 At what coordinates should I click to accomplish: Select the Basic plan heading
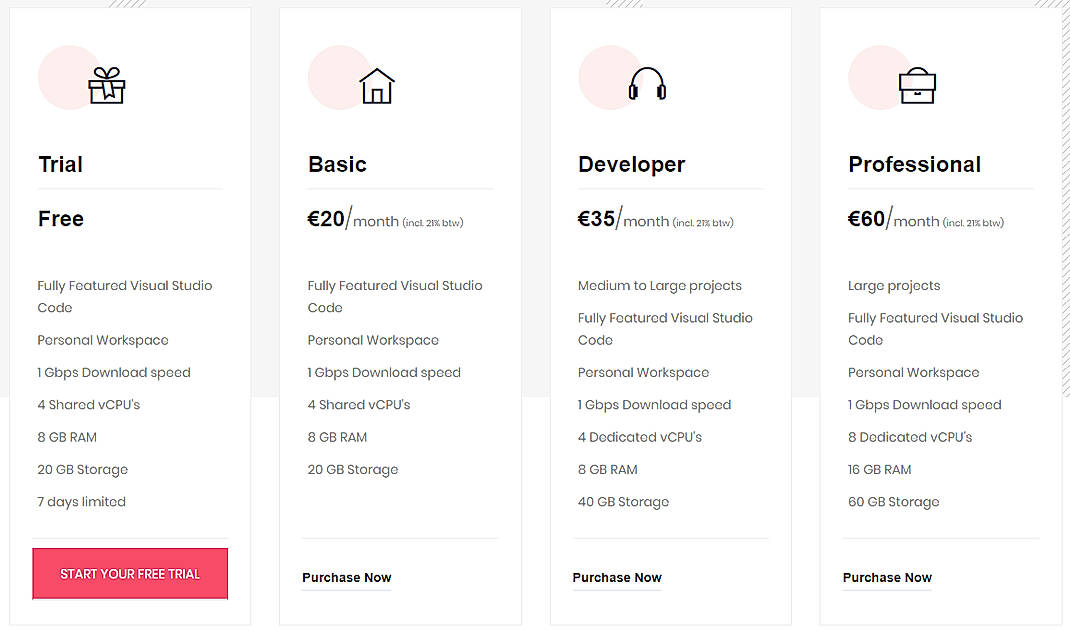point(336,164)
